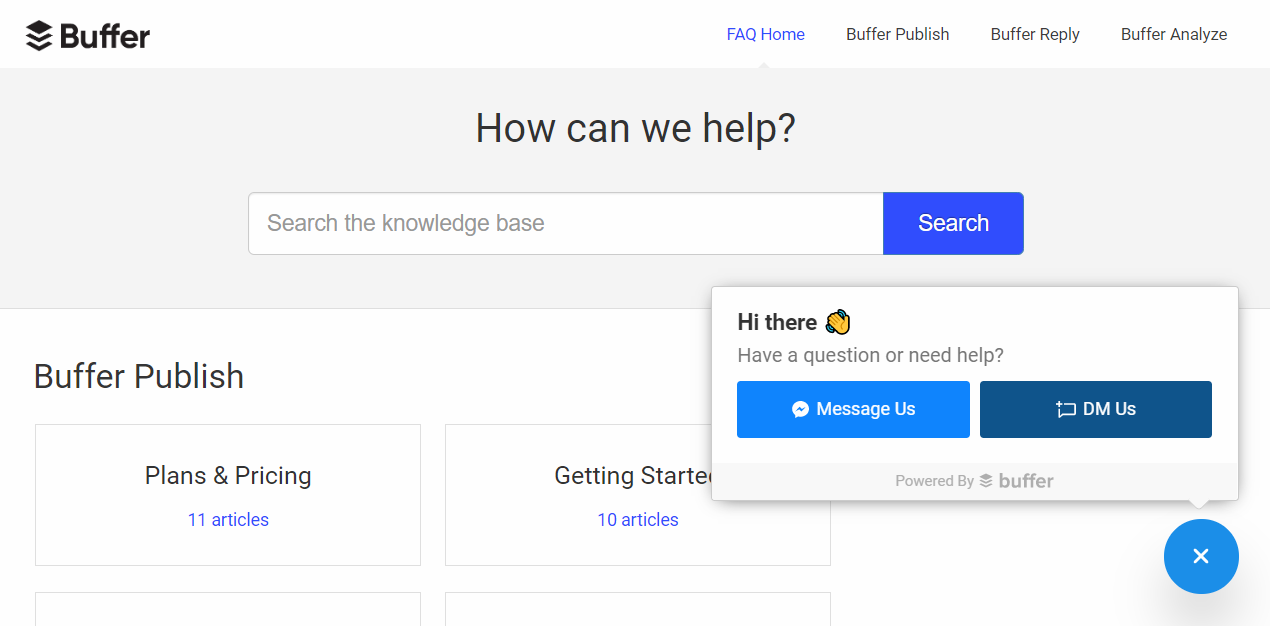
Task: Click the Buffer logo icon
Action: click(x=38, y=34)
